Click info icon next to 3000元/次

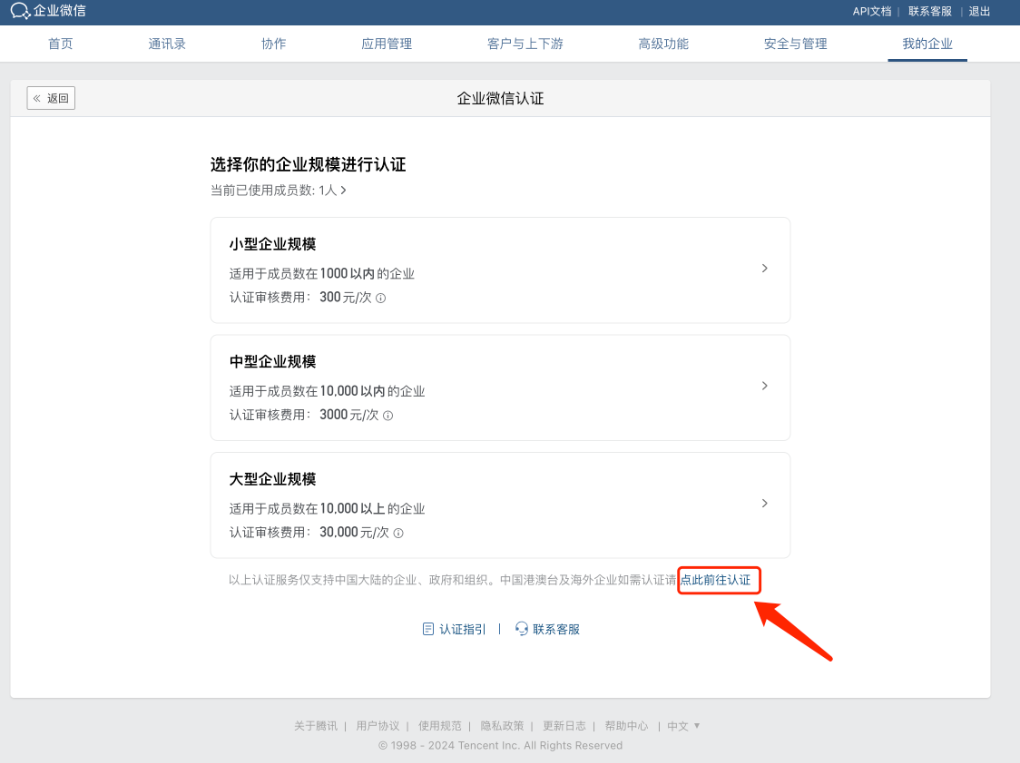388,416
